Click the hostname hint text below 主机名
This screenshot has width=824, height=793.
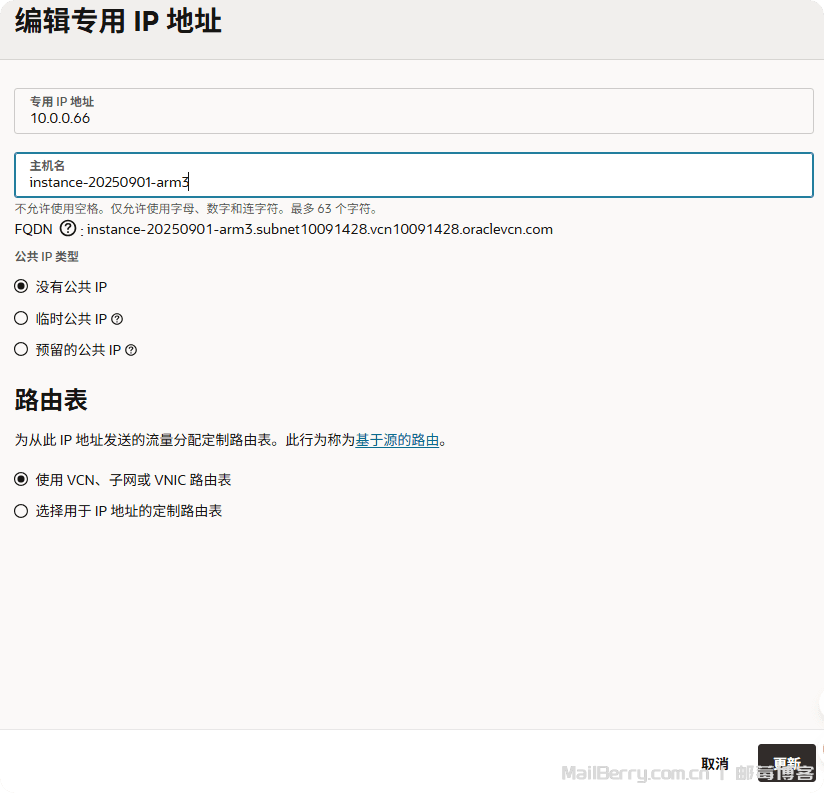coord(196,209)
